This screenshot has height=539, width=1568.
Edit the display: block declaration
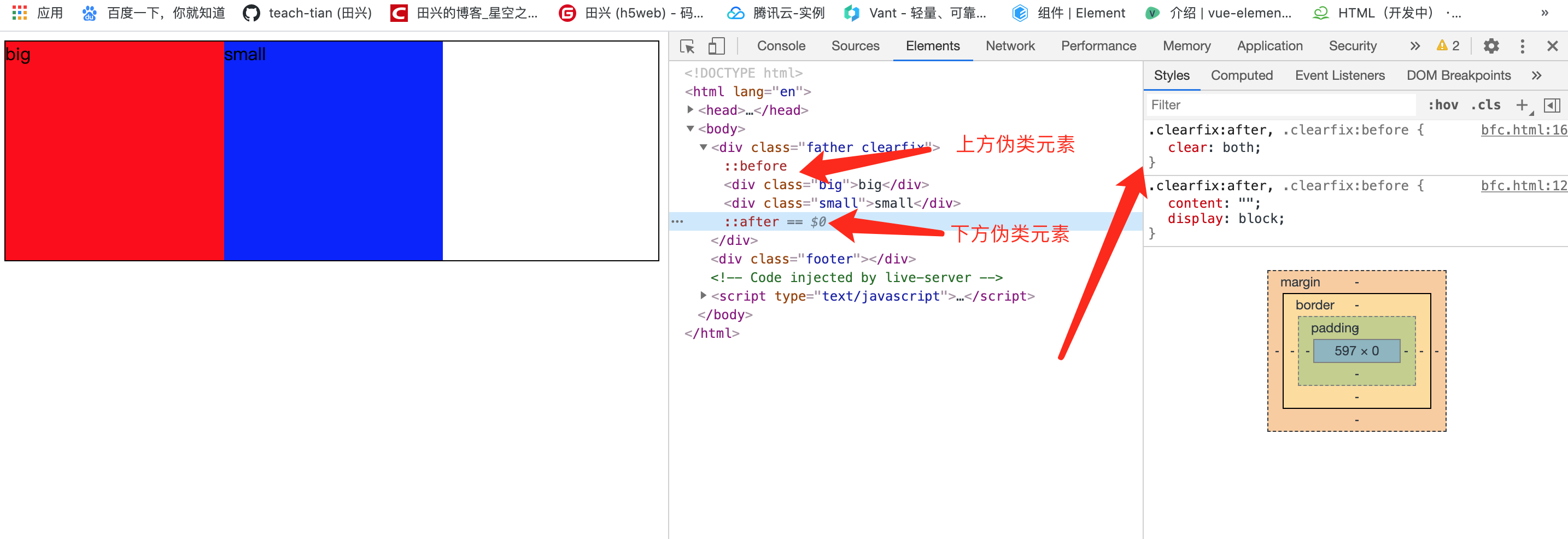pyautogui.click(x=1225, y=219)
